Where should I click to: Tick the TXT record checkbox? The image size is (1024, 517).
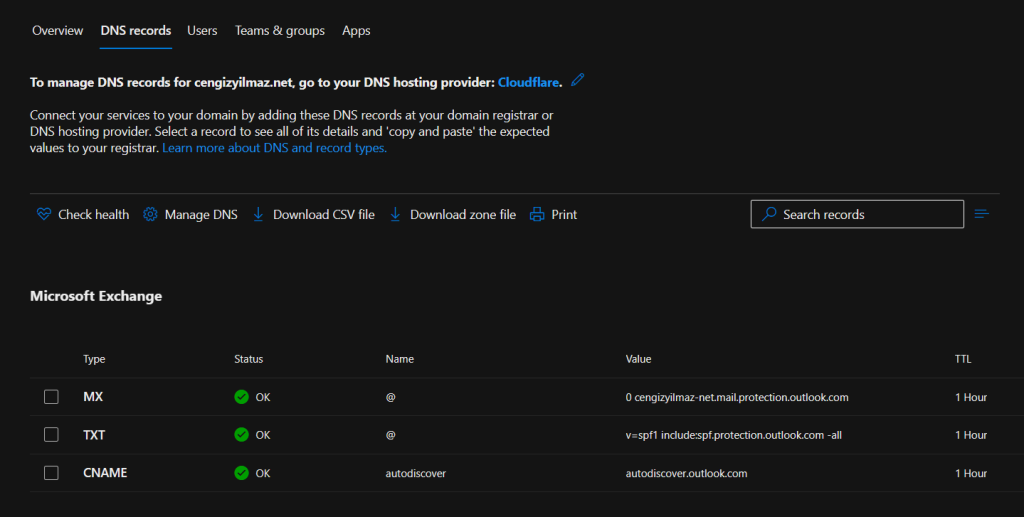(51, 435)
